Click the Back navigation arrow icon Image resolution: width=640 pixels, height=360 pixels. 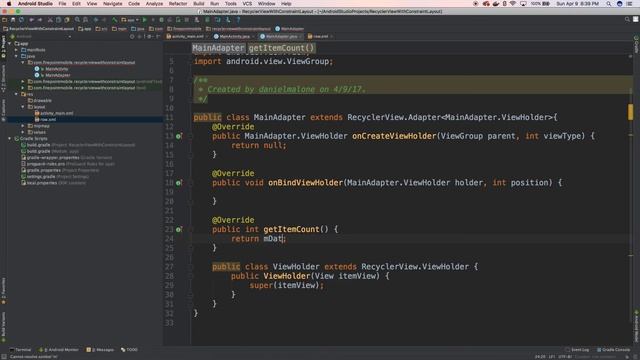(x=96, y=20)
